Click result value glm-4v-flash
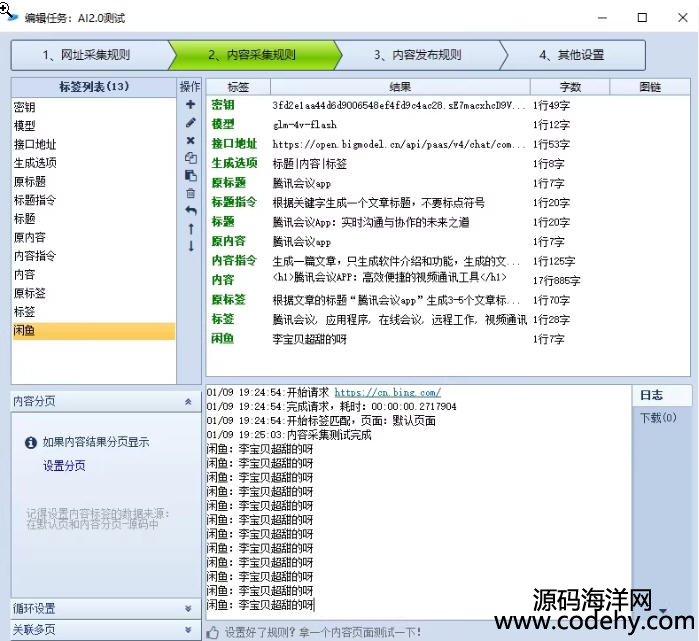The image size is (699, 641). pos(304,125)
